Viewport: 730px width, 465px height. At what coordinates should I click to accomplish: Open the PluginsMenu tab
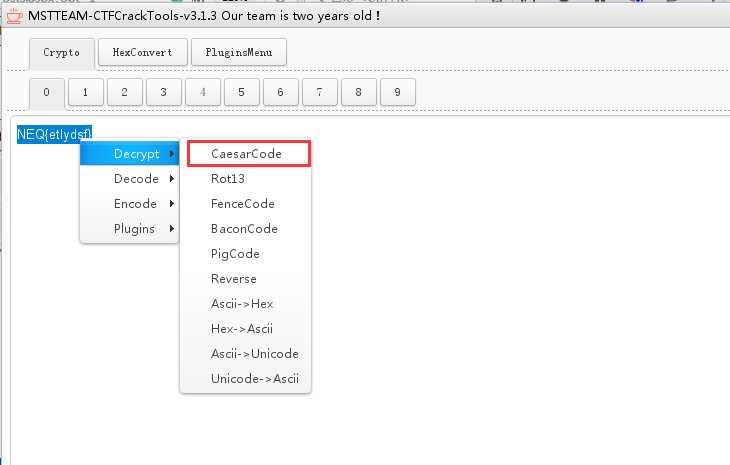(x=239, y=52)
